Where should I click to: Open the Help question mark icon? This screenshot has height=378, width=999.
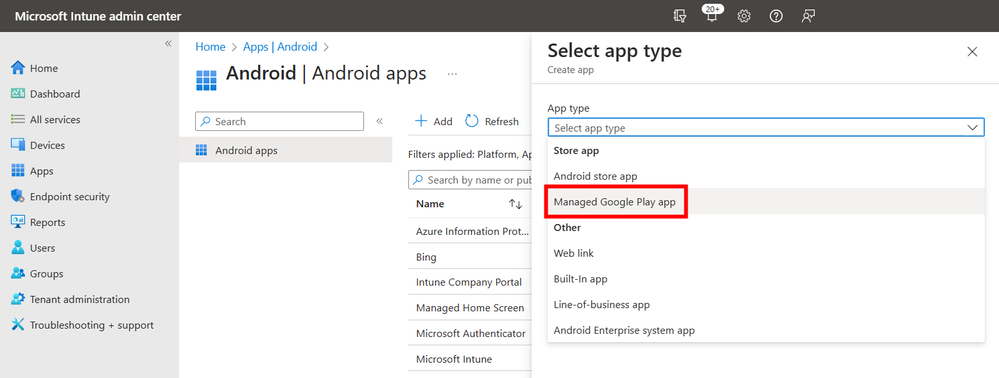tap(776, 16)
